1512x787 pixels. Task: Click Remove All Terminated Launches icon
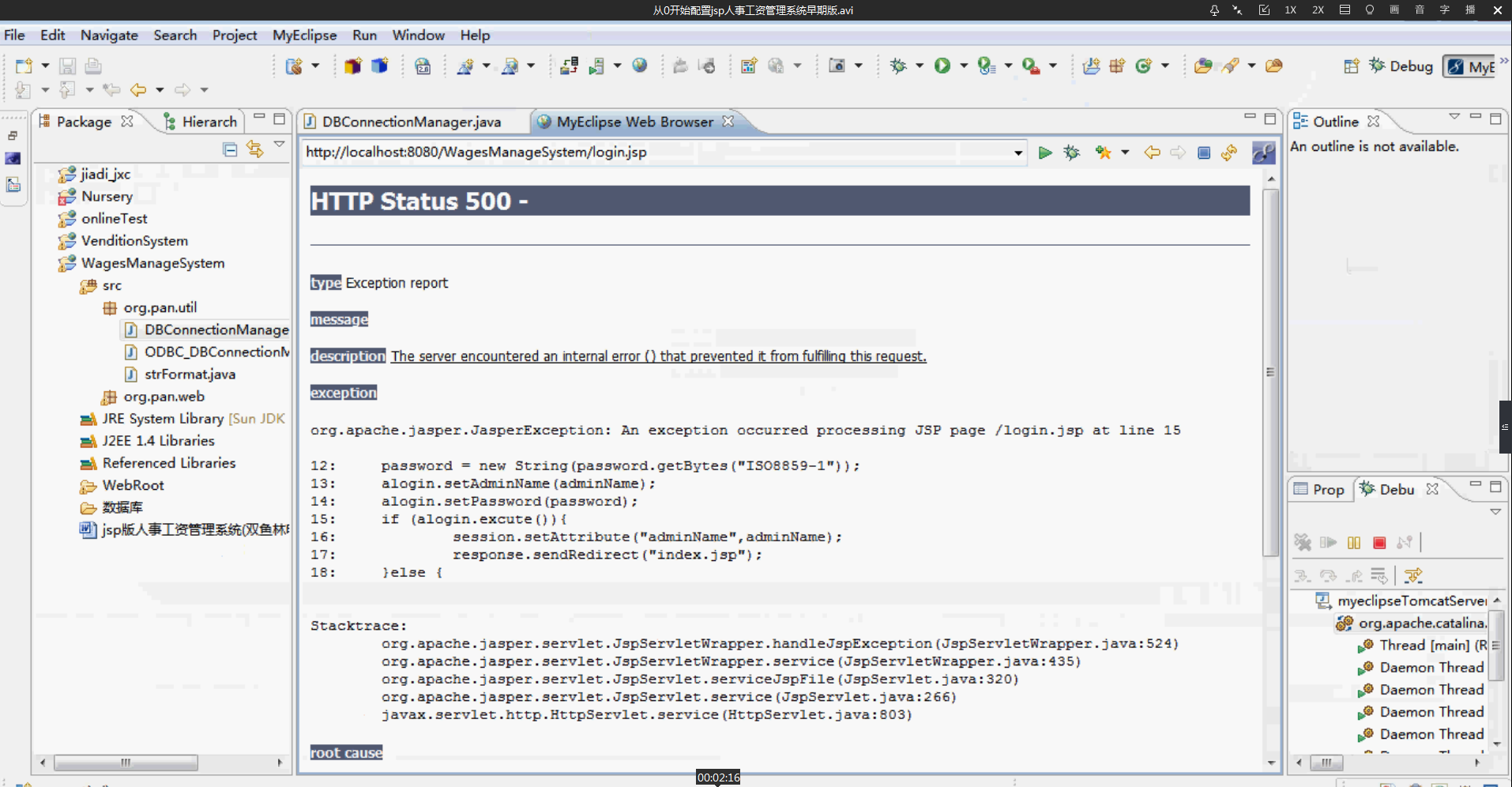1303,543
